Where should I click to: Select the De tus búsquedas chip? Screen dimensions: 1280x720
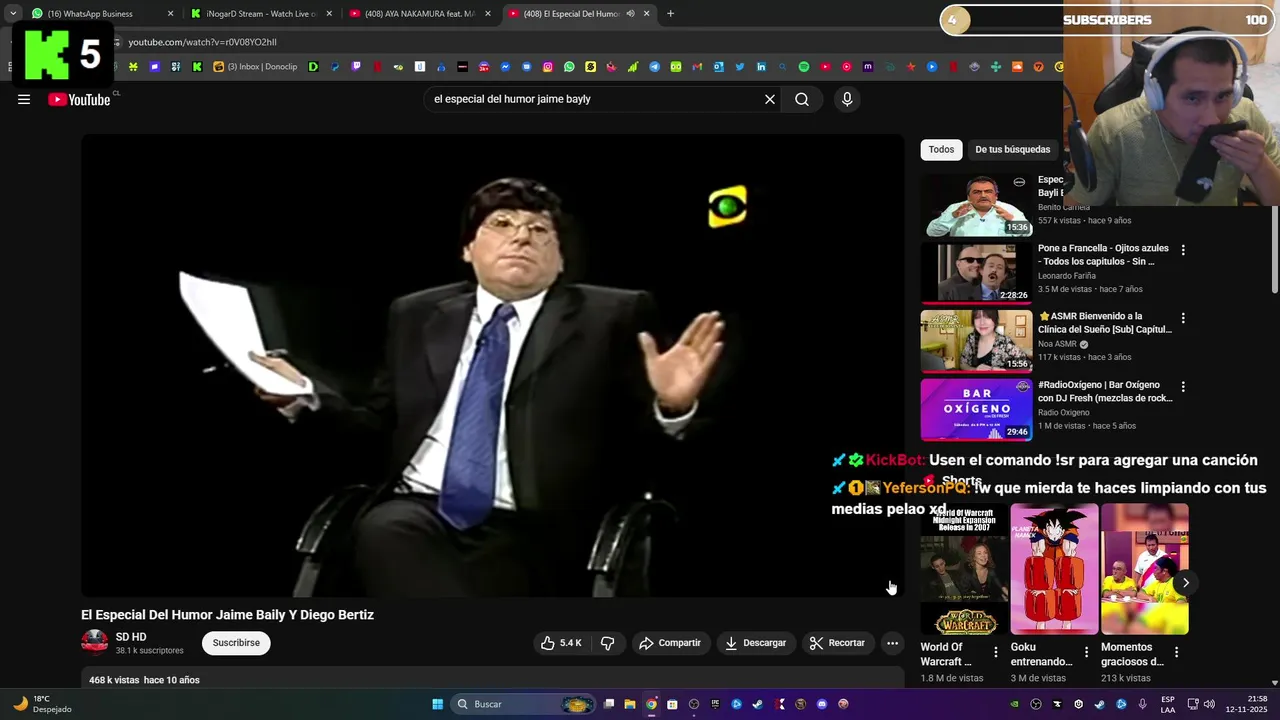point(1013,149)
